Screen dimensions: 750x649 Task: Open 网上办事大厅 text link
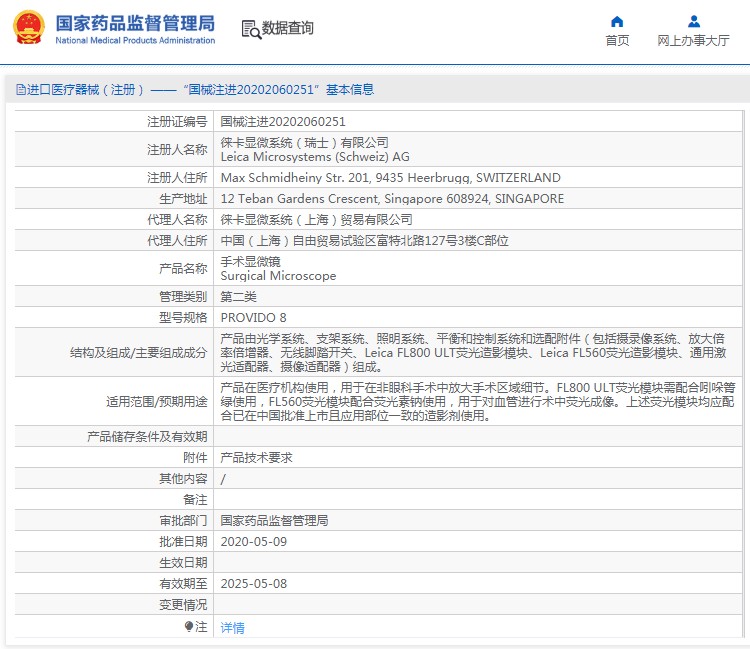point(693,41)
